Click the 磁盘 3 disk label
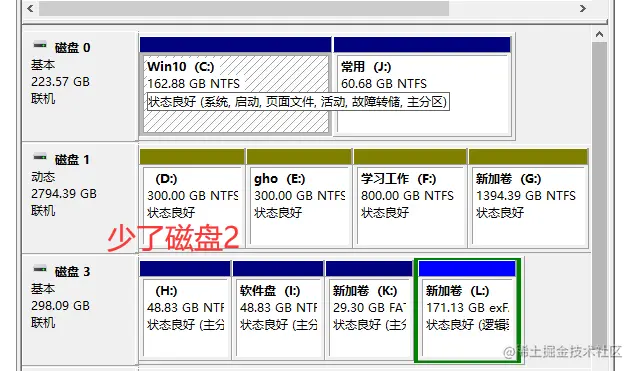Image resolution: width=634 pixels, height=371 pixels. (x=72, y=272)
